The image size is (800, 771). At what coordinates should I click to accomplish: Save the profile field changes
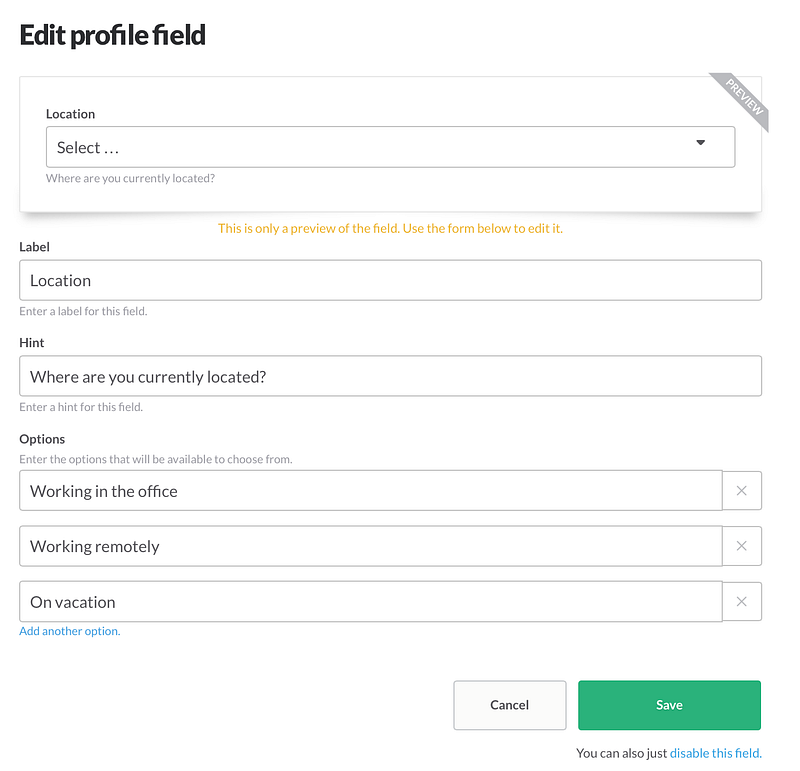pos(669,705)
